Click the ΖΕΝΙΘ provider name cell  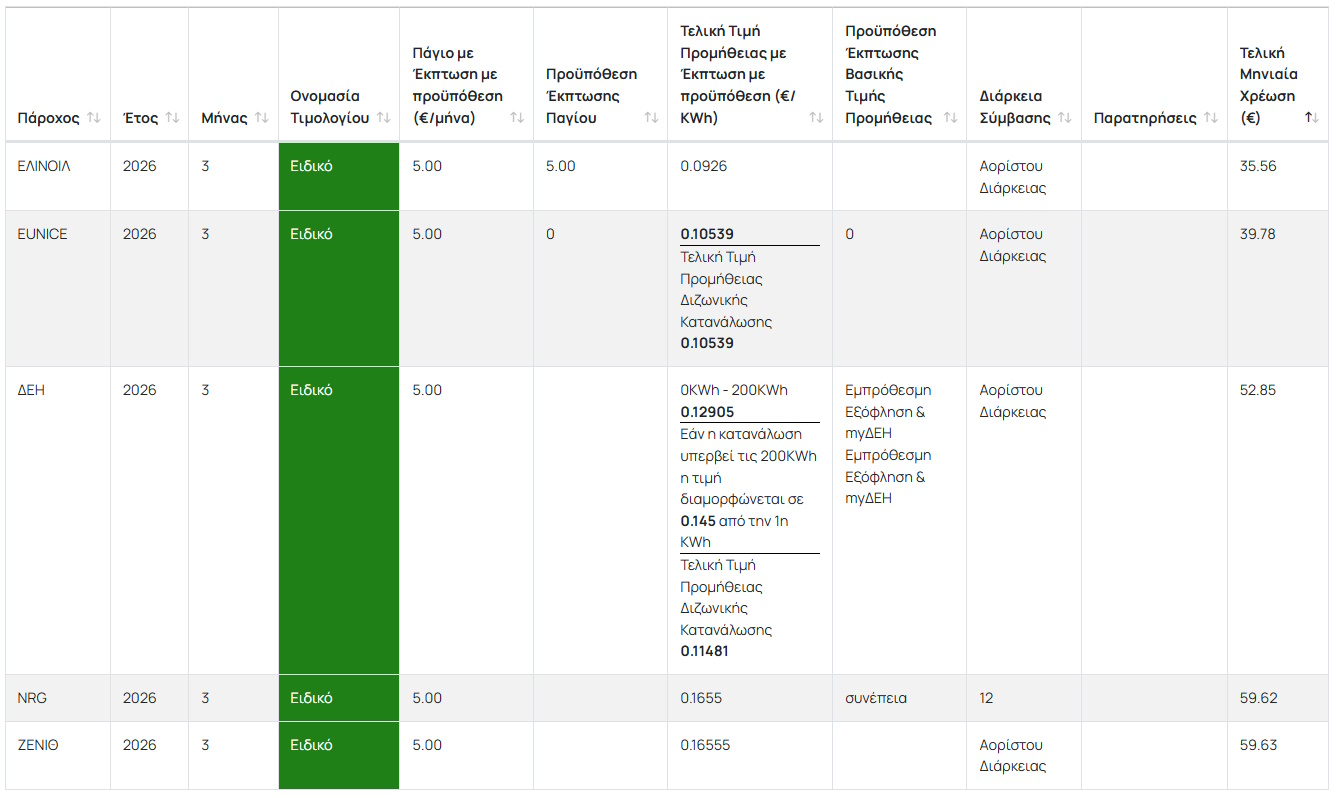click(x=38, y=745)
